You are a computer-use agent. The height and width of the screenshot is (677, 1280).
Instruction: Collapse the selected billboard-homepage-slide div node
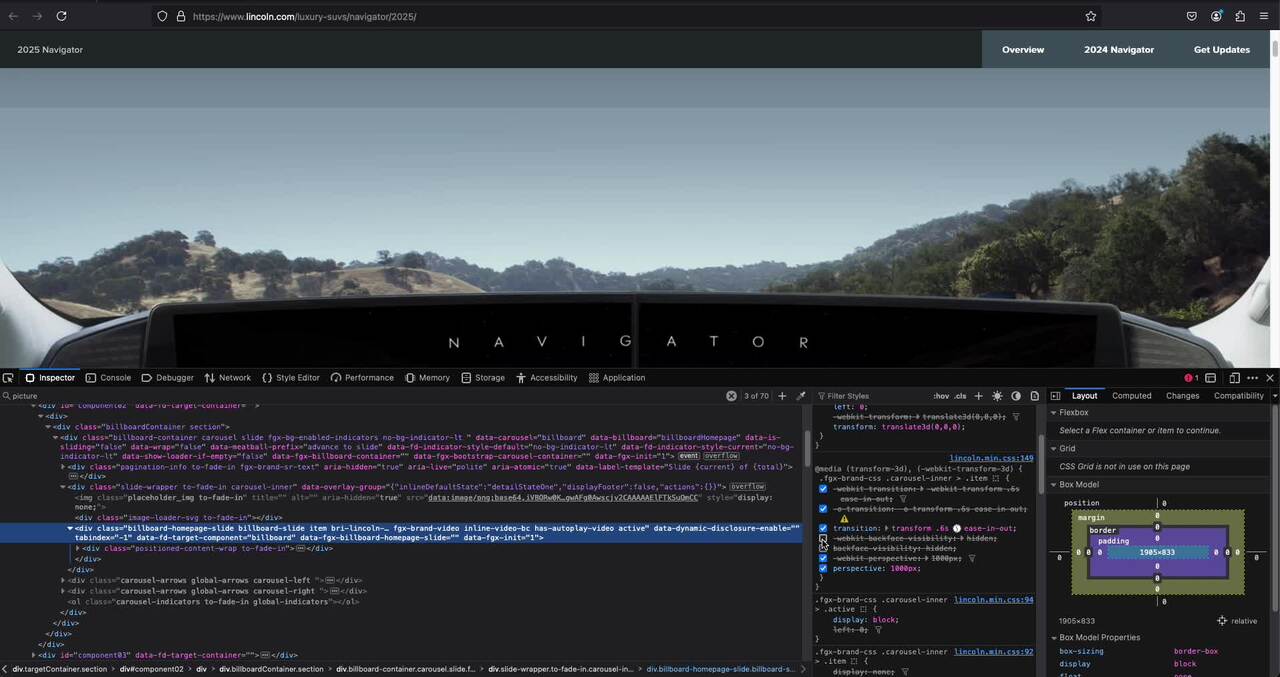pyautogui.click(x=70, y=528)
